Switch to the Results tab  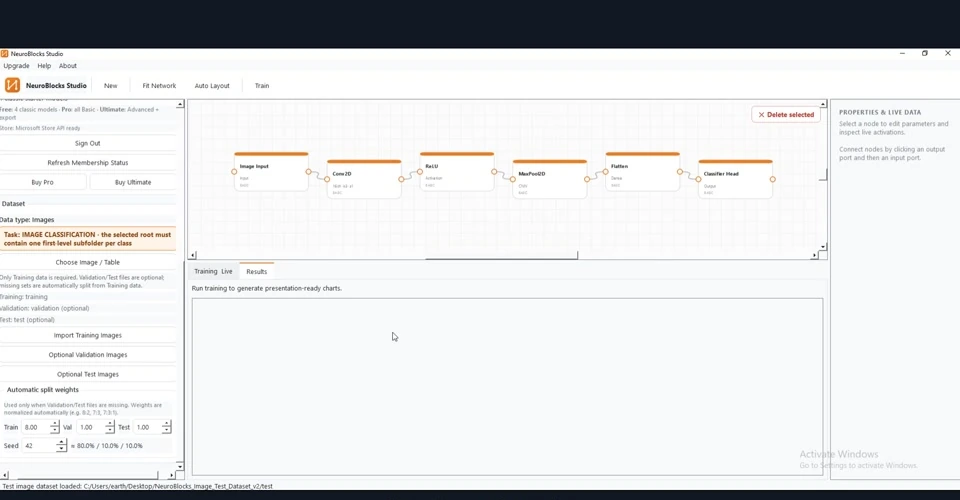point(257,271)
